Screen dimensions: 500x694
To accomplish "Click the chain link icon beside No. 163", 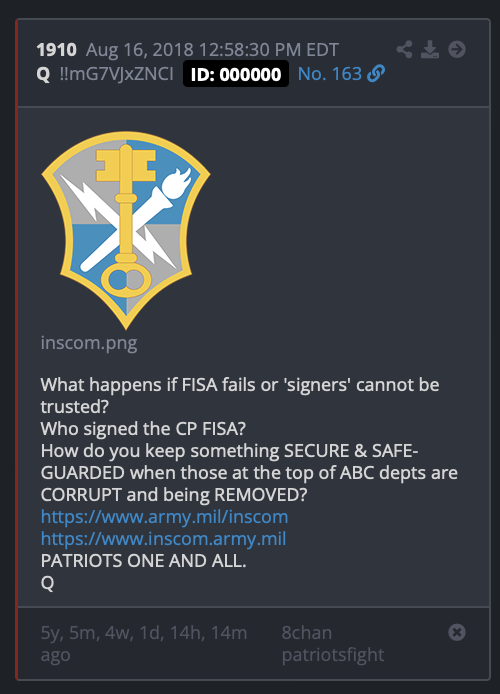I will click(376, 73).
